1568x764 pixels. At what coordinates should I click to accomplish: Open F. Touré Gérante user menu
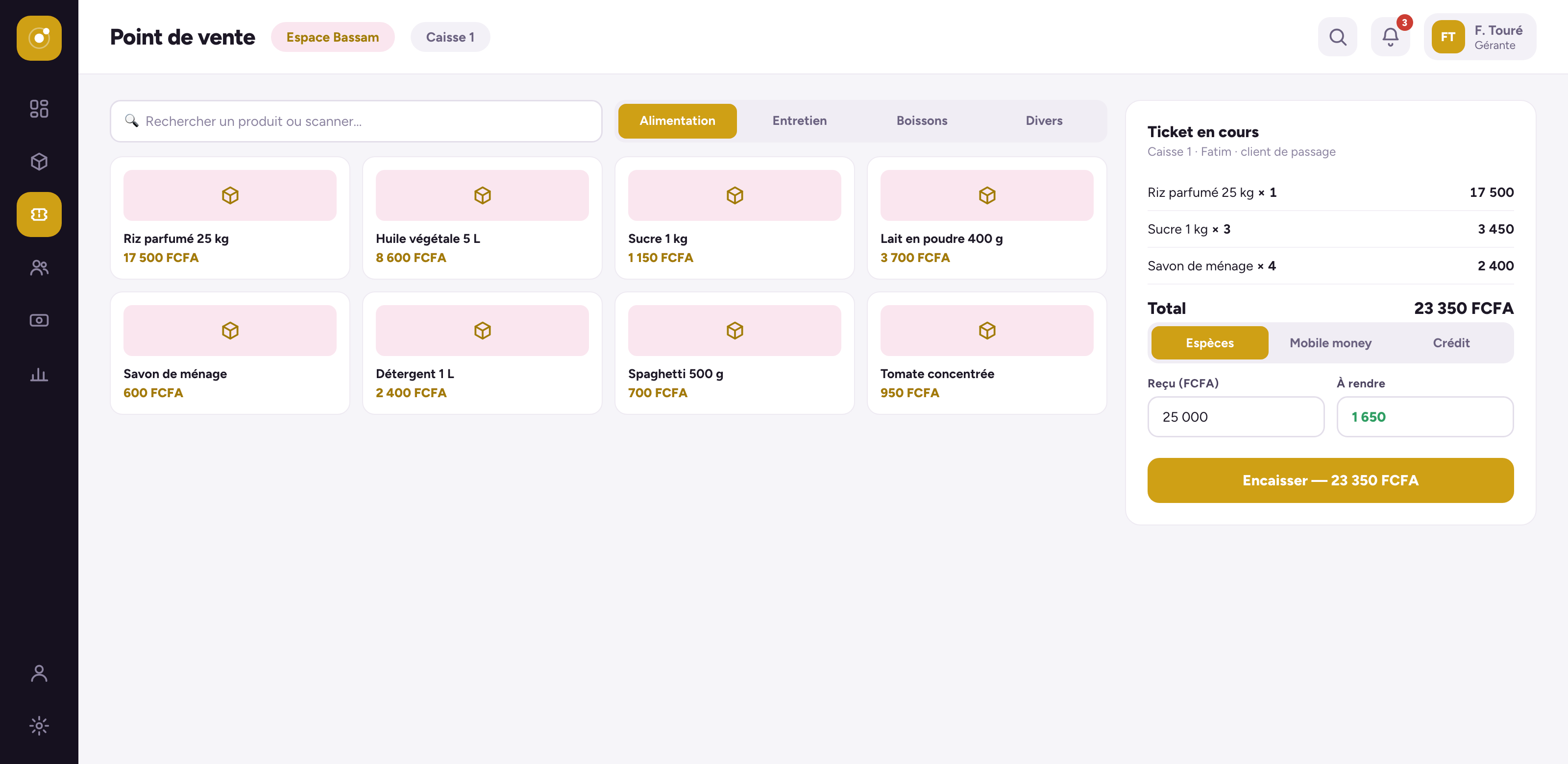(1479, 37)
